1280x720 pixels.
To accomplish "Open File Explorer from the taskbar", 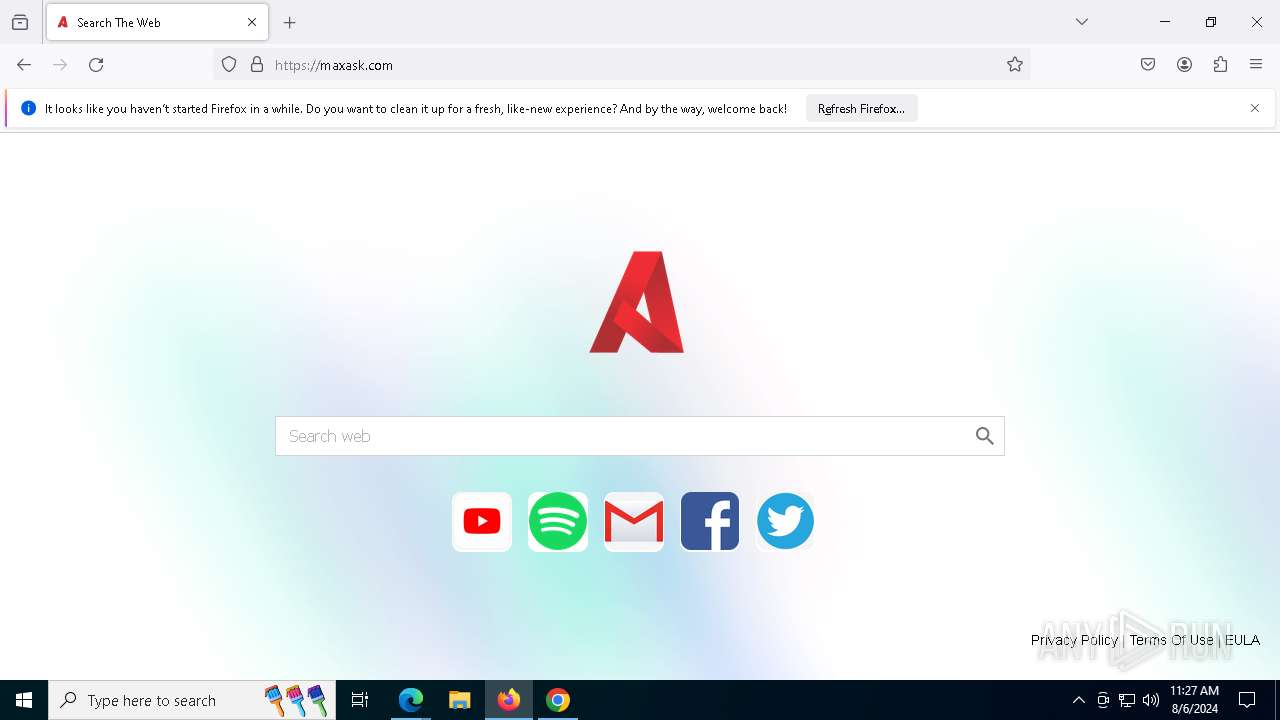I will (x=460, y=700).
